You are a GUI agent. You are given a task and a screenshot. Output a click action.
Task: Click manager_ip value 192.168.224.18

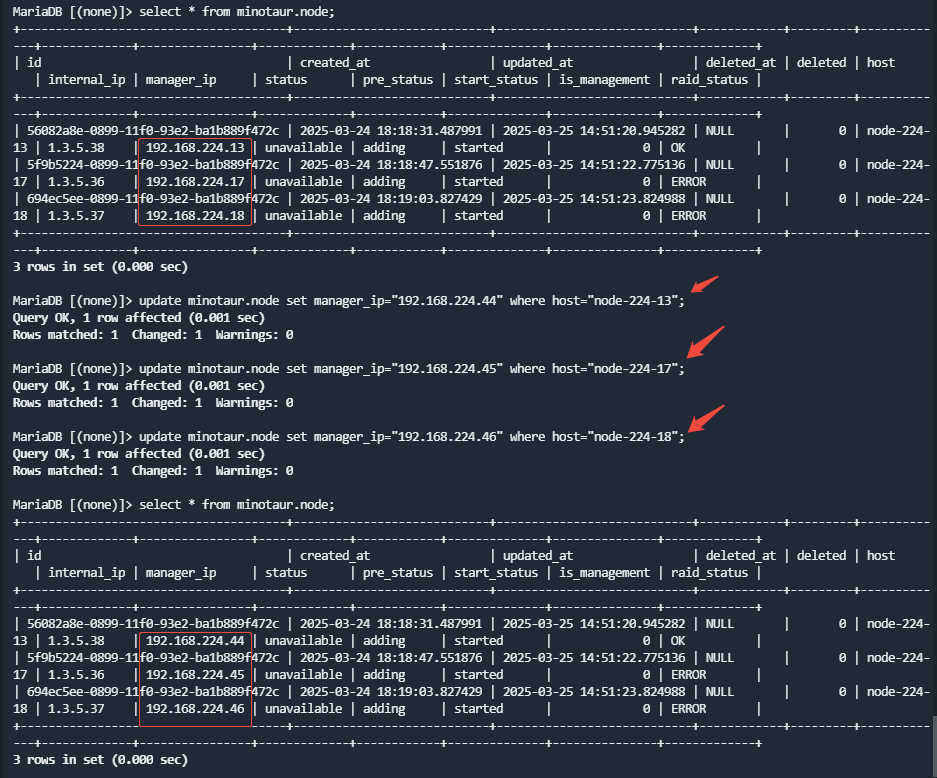point(195,216)
